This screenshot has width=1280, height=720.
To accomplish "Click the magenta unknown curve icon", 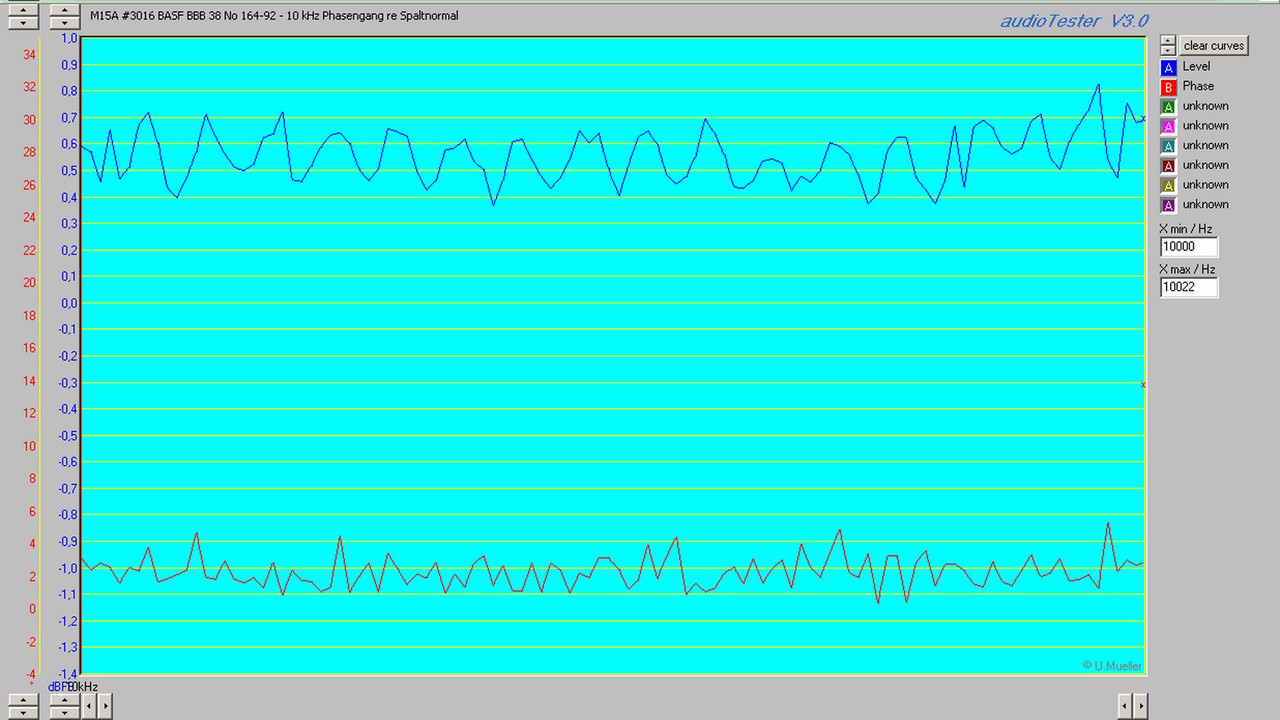I will point(1168,125).
